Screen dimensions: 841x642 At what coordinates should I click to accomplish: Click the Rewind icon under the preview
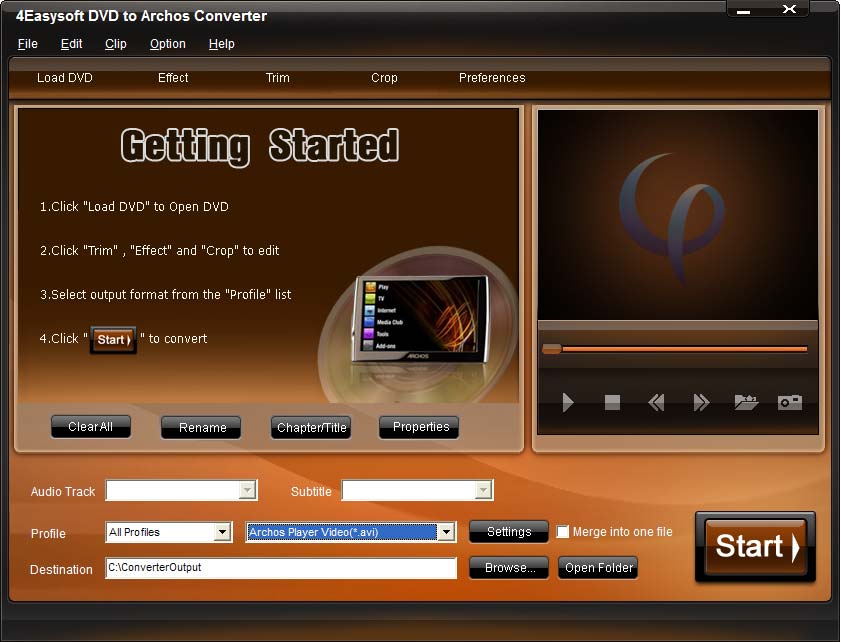(656, 403)
